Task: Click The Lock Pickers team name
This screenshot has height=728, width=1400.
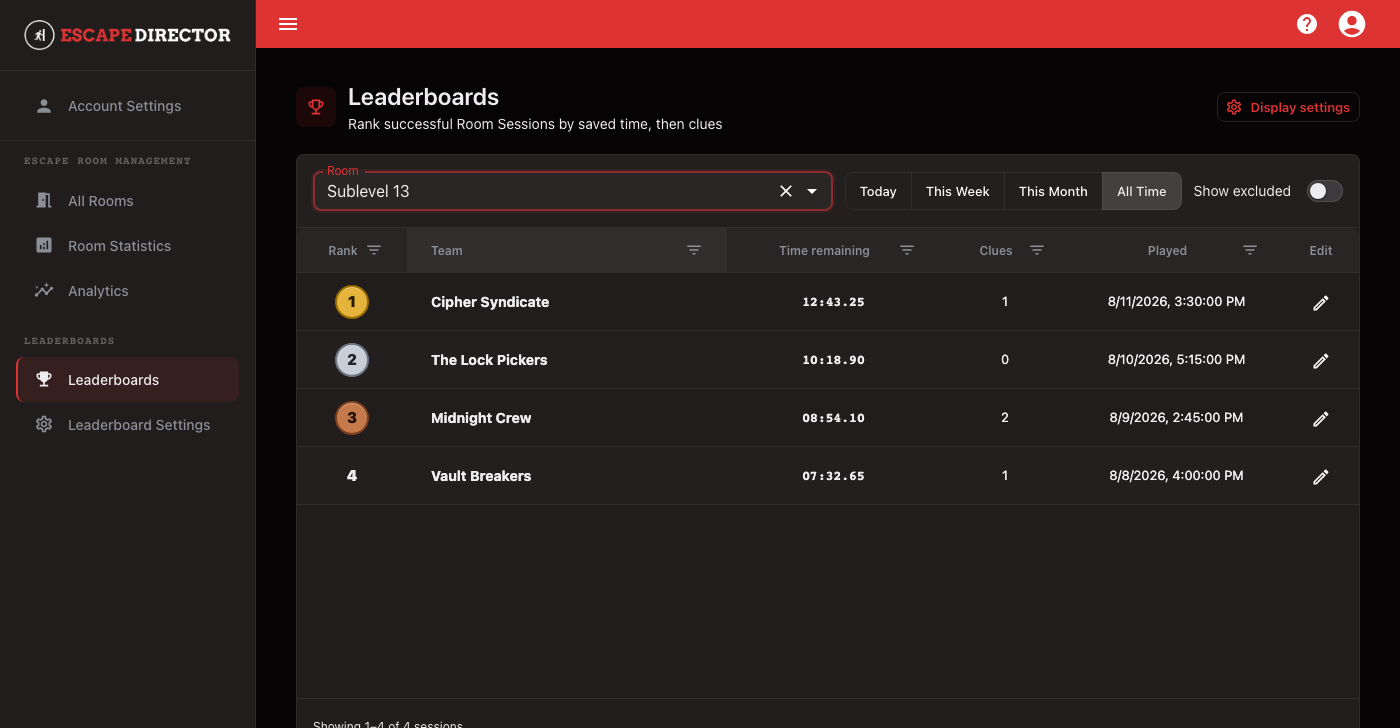Action: (x=489, y=360)
